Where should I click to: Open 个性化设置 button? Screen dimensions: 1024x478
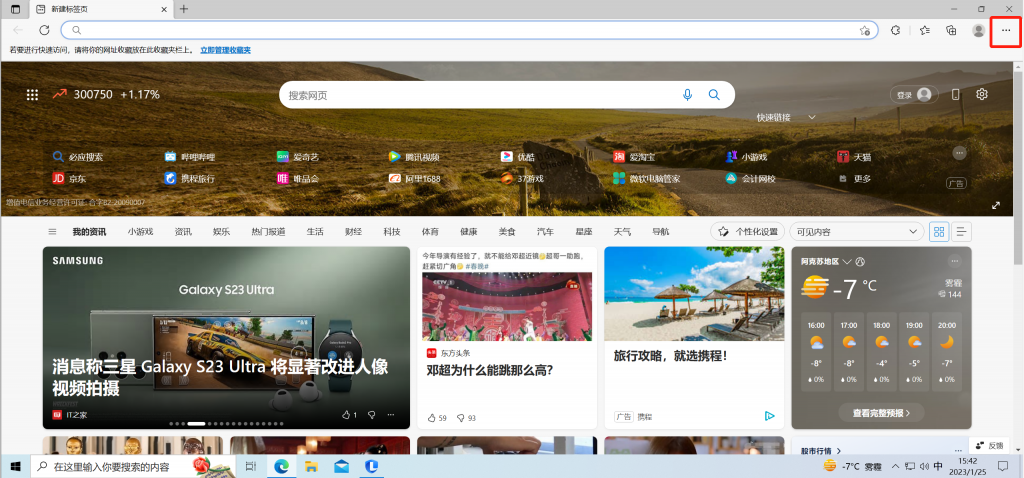point(748,232)
